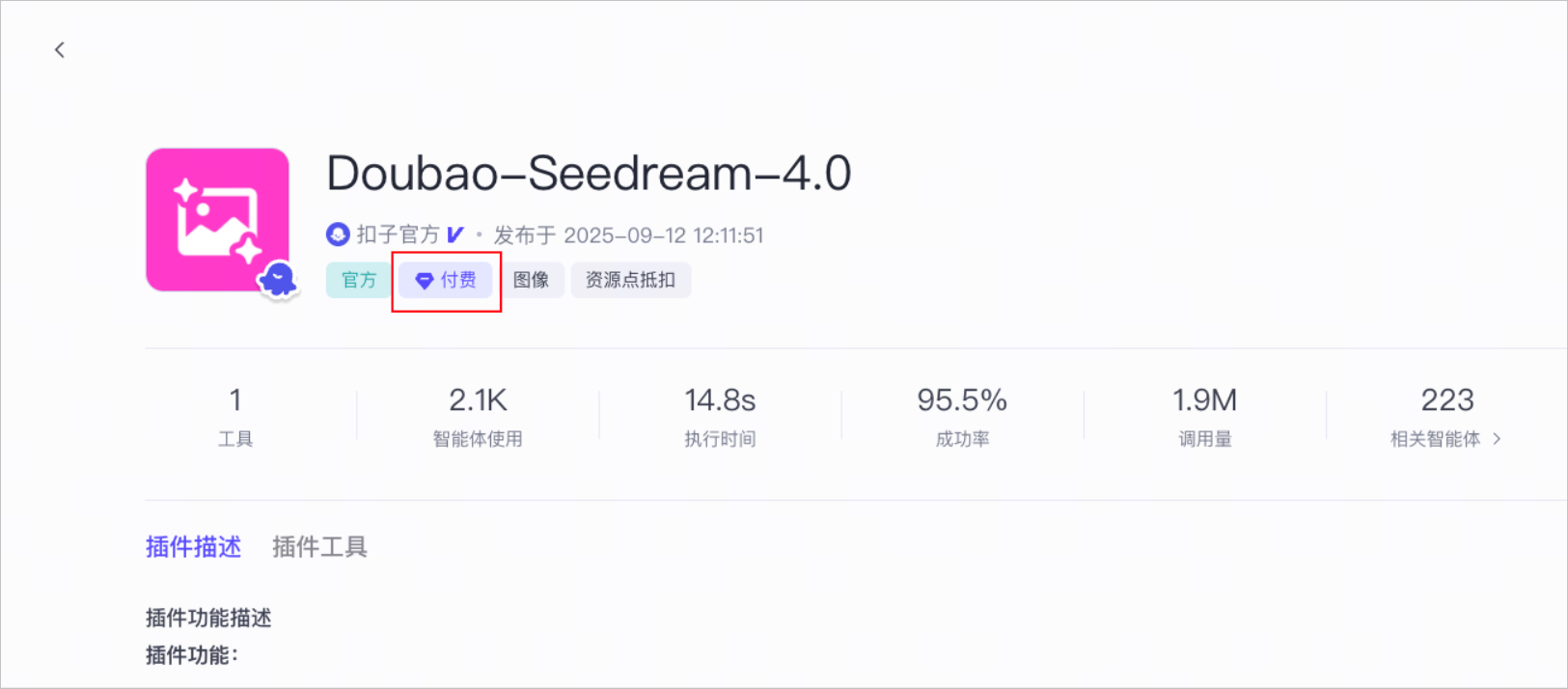This screenshot has height=689, width=1568.
Task: Click the 图像 category tag
Action: [x=531, y=281]
